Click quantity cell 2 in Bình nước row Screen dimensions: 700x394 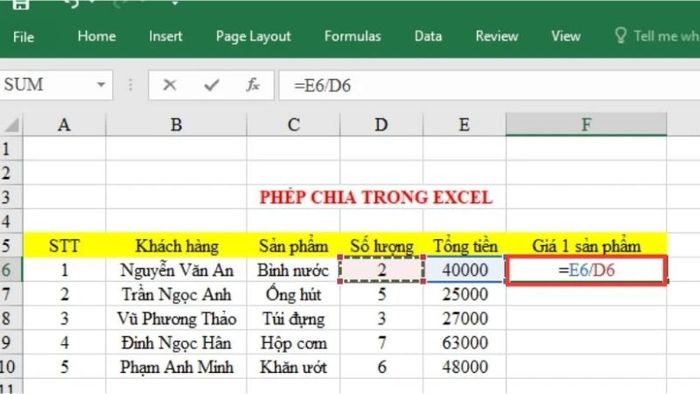point(381,270)
